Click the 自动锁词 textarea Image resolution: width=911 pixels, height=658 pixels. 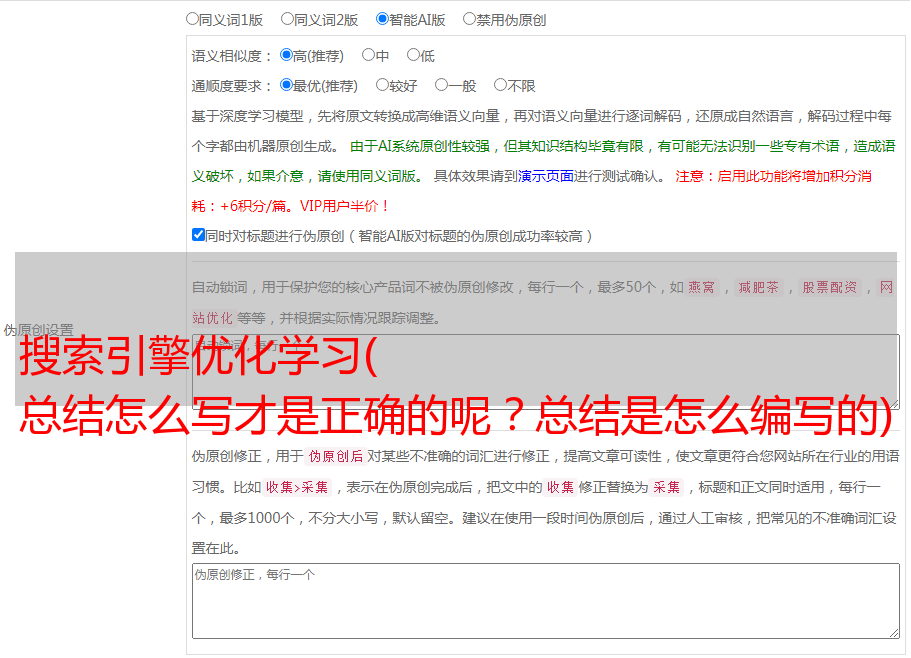(x=546, y=372)
